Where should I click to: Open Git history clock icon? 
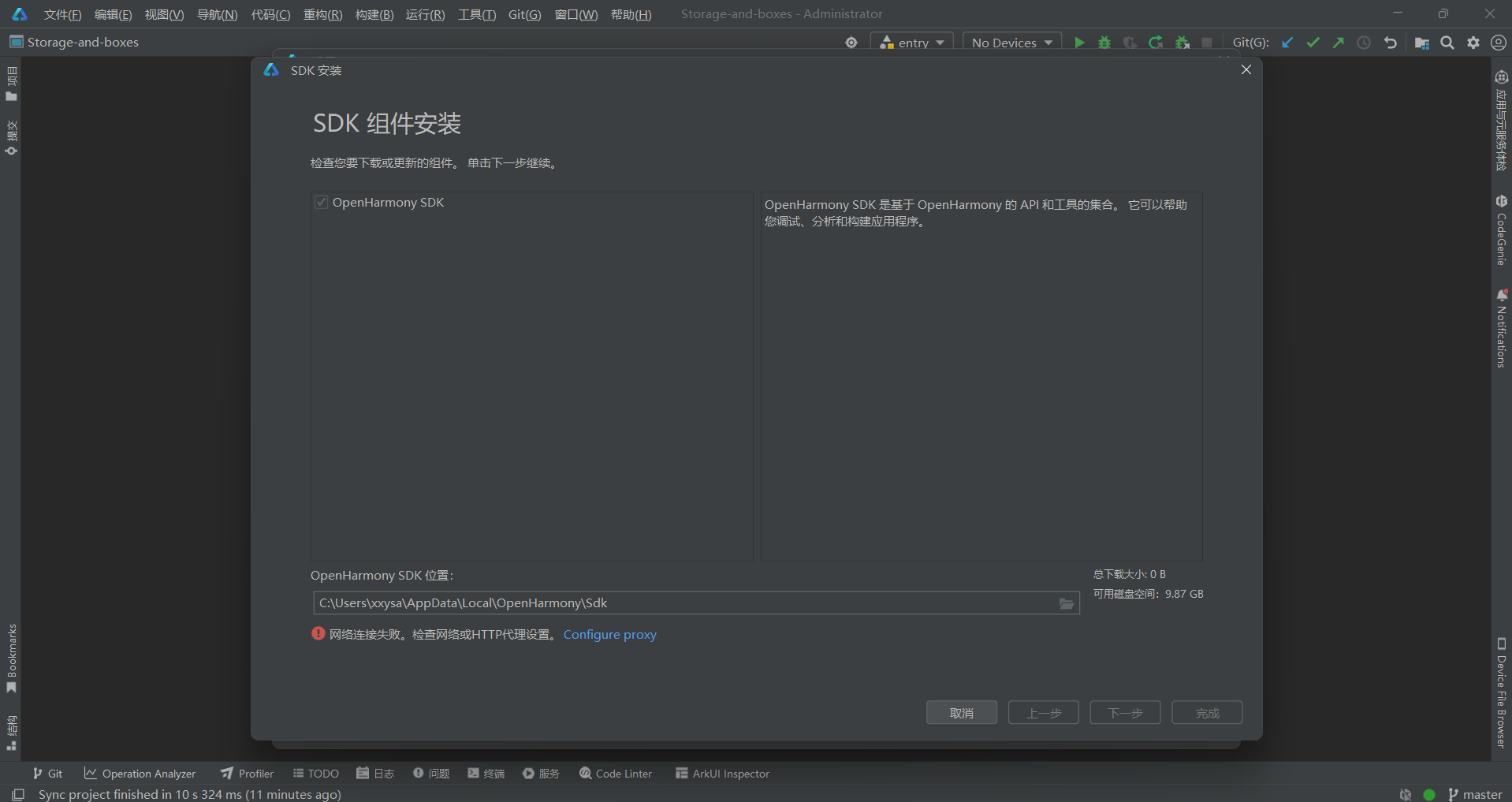[x=1364, y=43]
